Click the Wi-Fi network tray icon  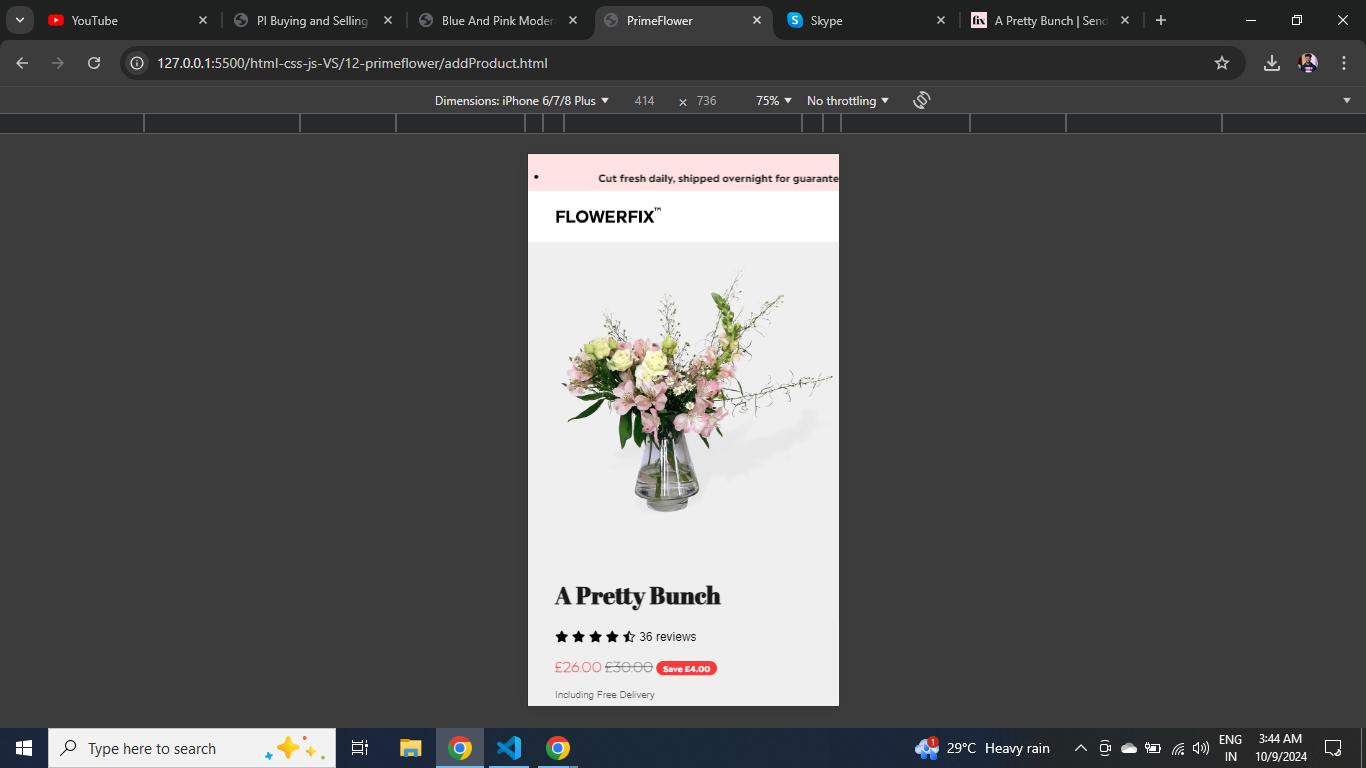pyautogui.click(x=1178, y=748)
